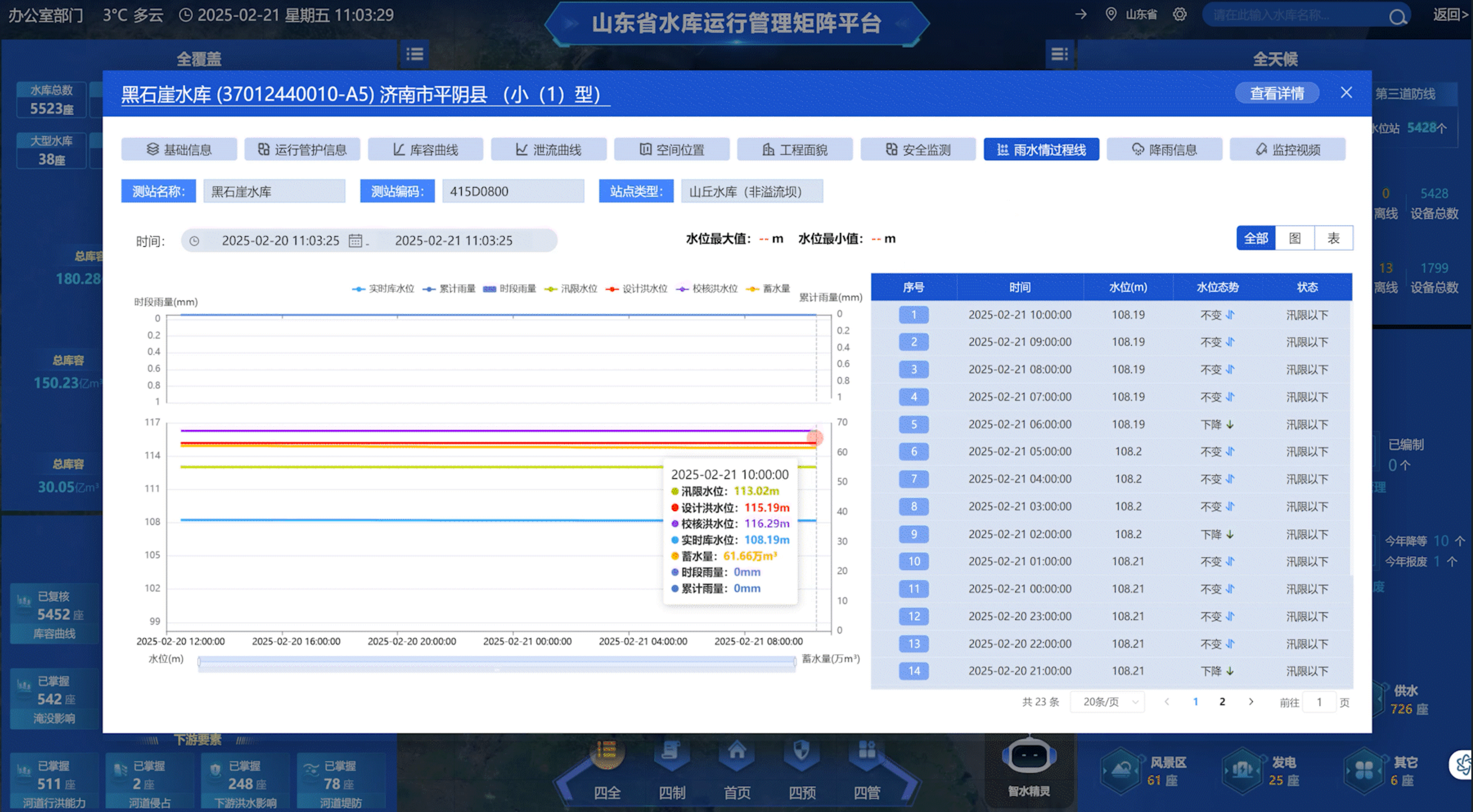
Task: Switch the view mode to 表
Action: (1333, 238)
